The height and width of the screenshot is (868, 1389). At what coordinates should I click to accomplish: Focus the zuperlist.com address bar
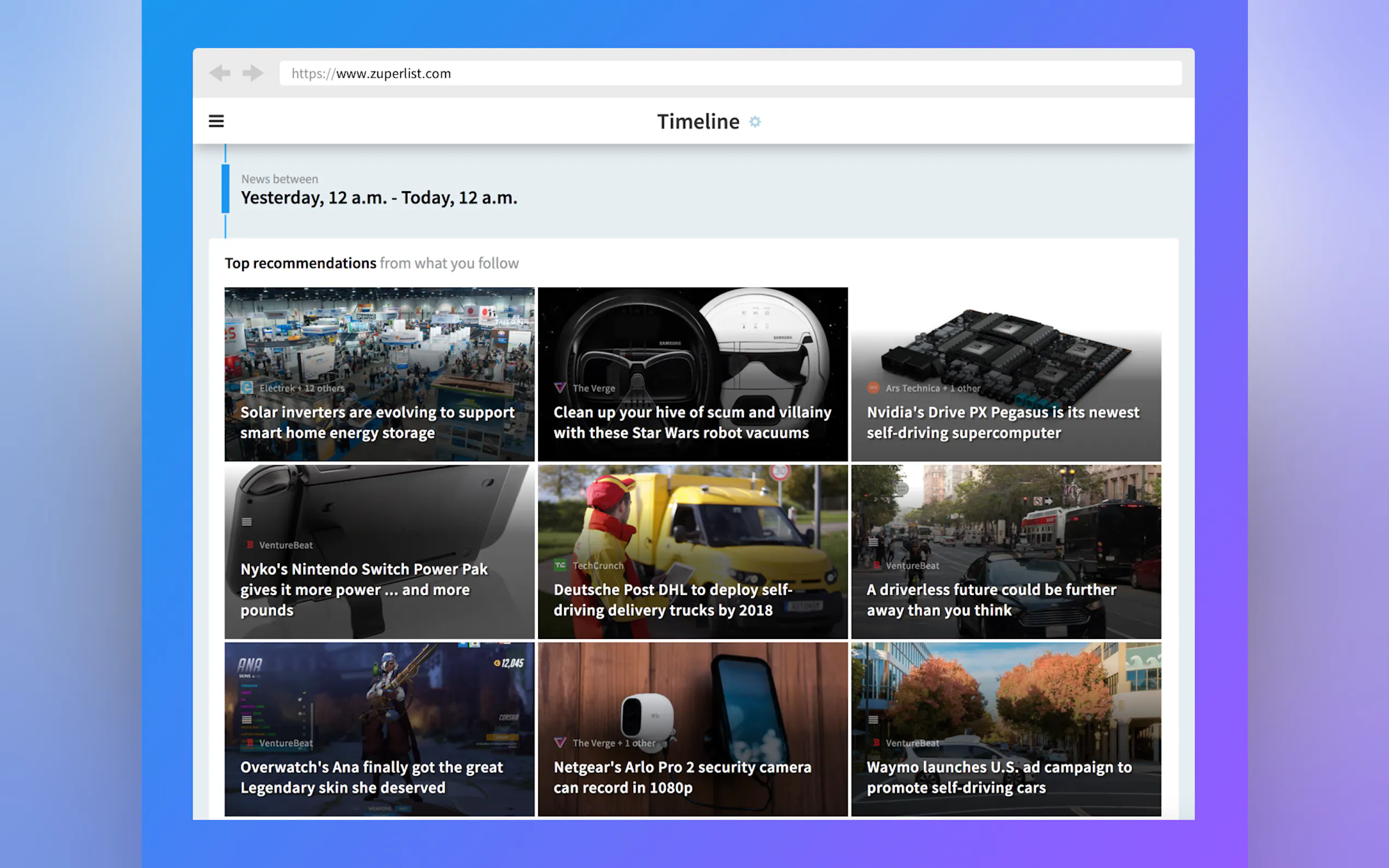pyautogui.click(x=731, y=73)
